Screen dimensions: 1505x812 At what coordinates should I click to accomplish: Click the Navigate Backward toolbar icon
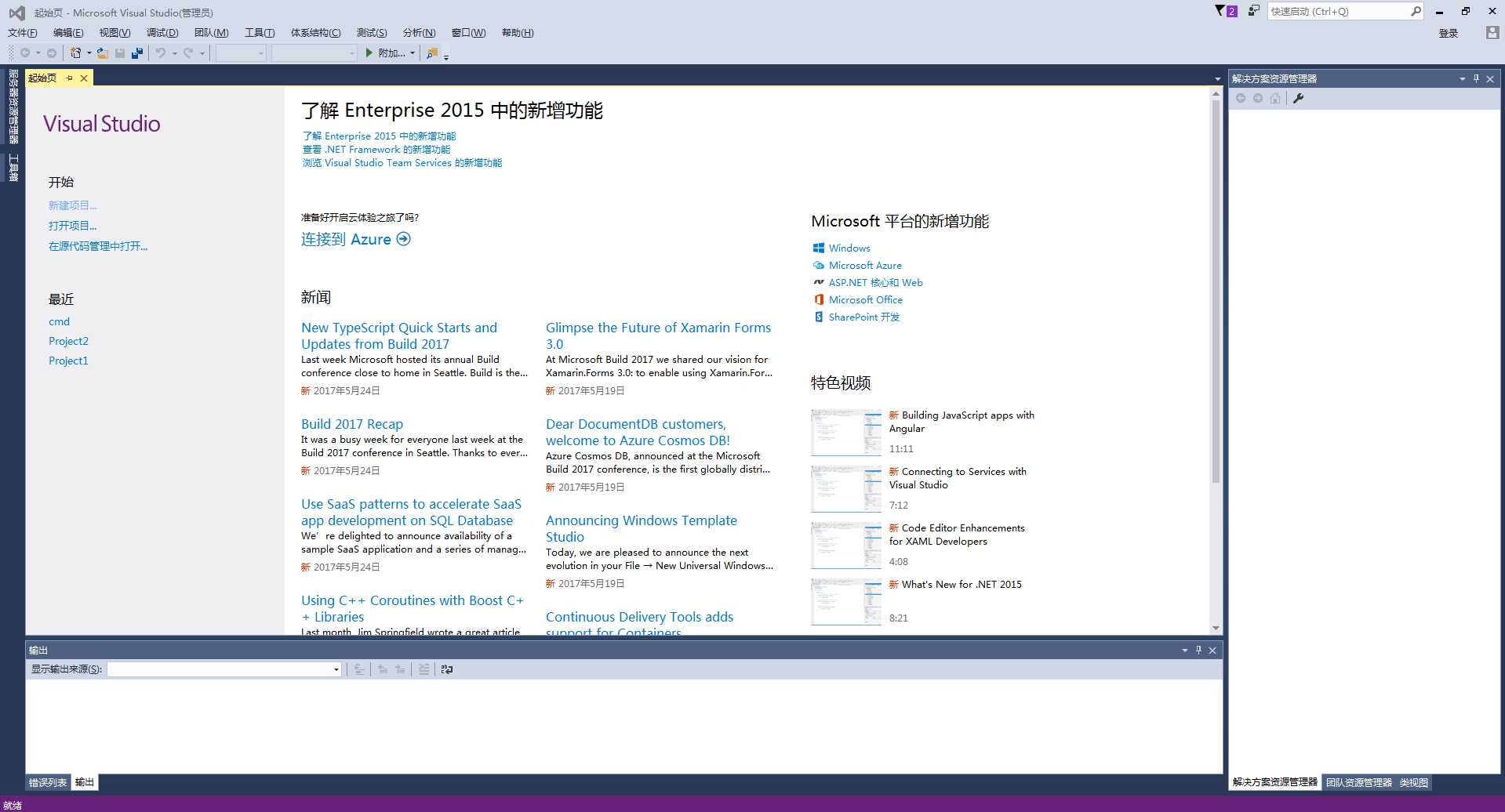click(25, 53)
